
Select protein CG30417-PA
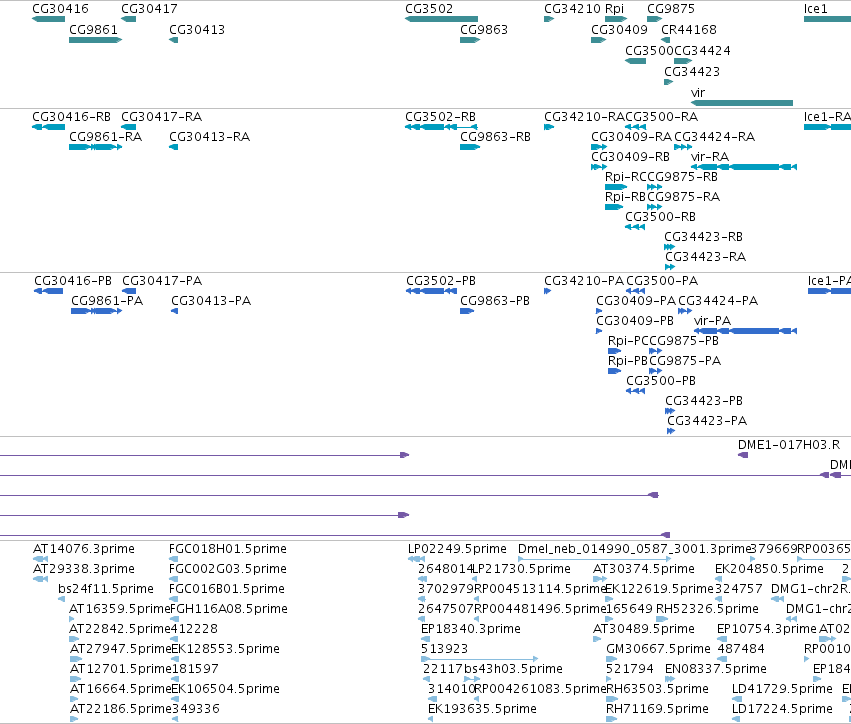click(x=162, y=281)
